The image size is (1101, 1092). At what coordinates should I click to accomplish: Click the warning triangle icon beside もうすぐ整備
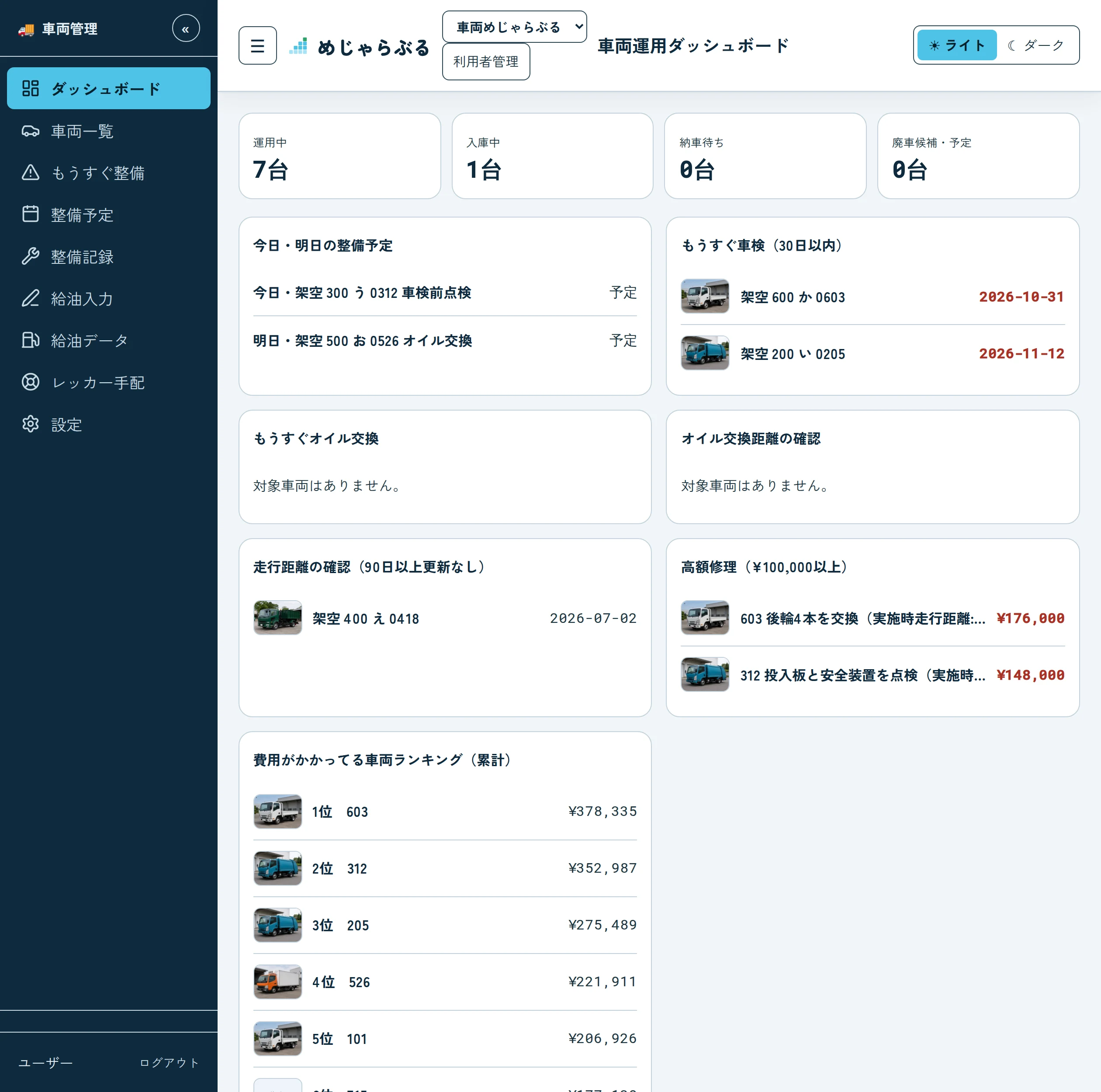30,173
